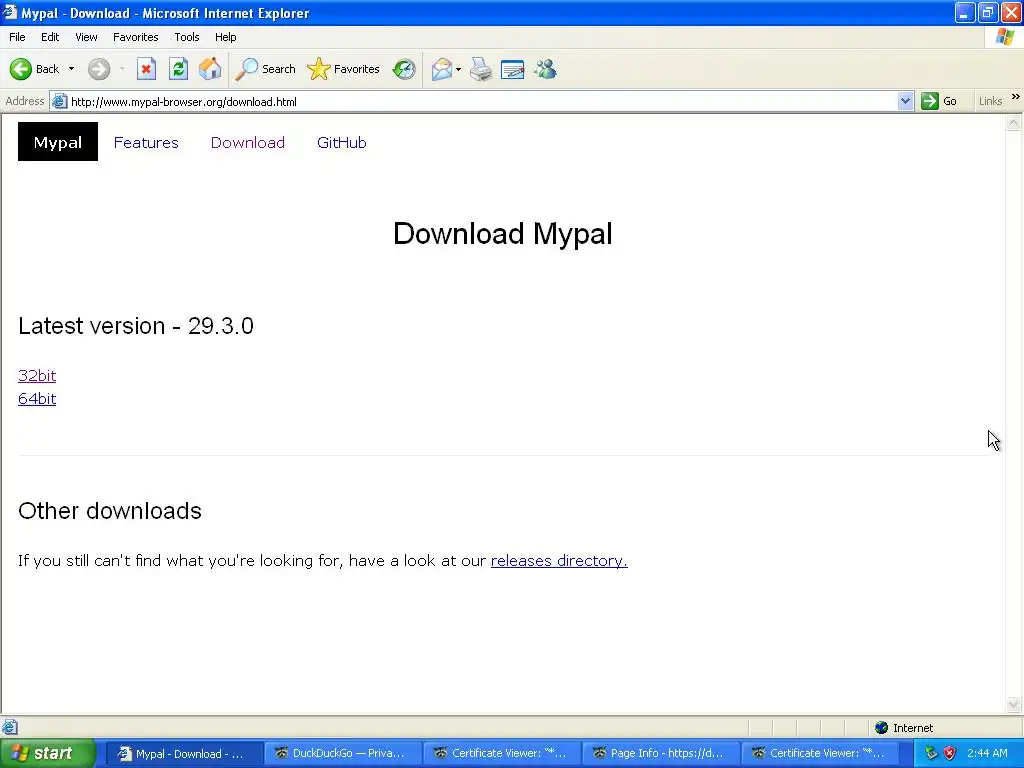Open the Search pane toolbar button
1024x768 pixels.
(265, 69)
